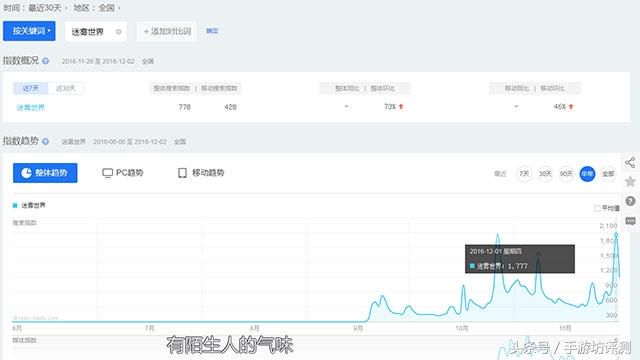
Task: Switch to the PC趋势 tab
Action: click(122, 173)
